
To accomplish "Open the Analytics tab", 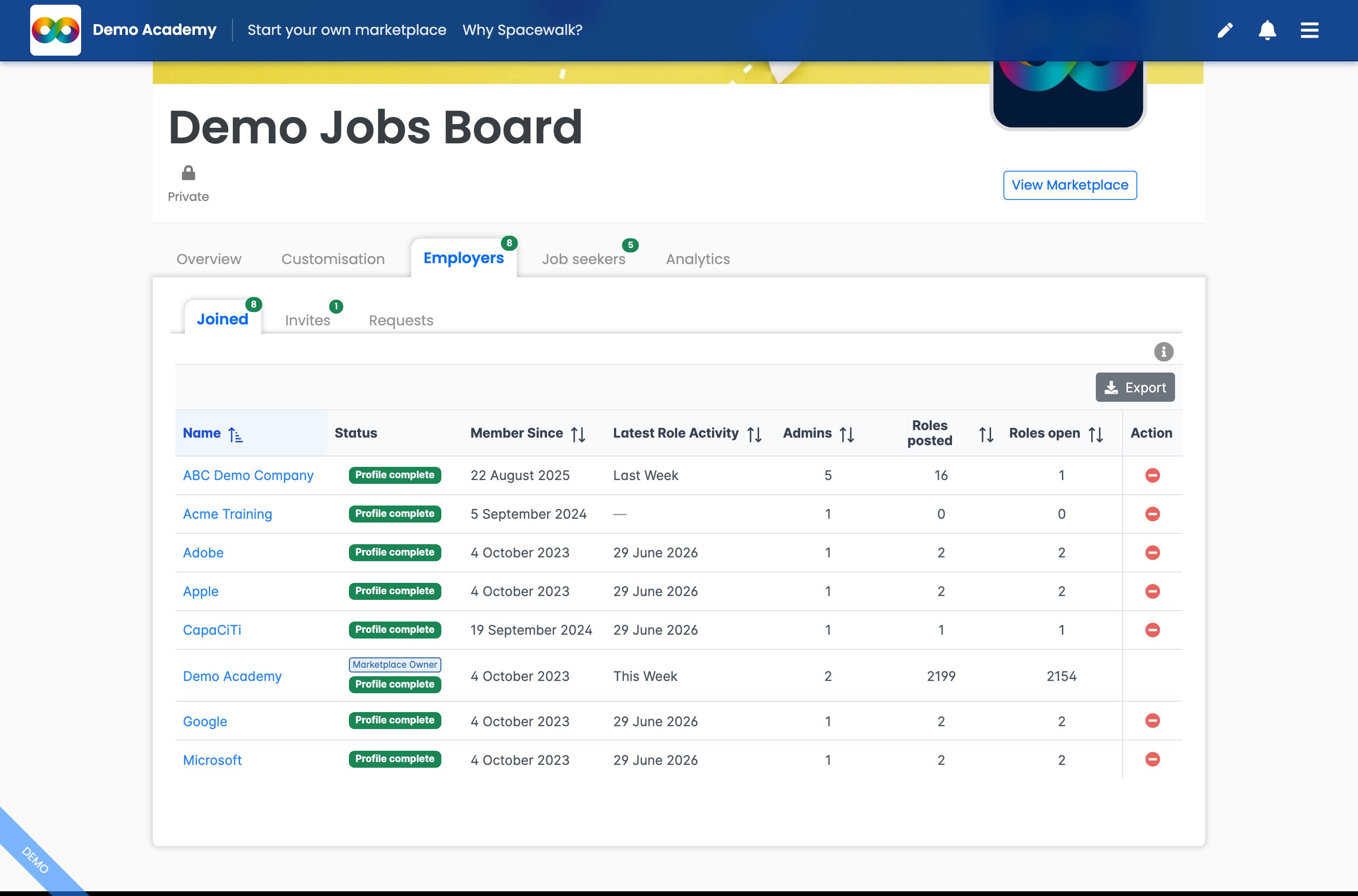I will [x=697, y=259].
